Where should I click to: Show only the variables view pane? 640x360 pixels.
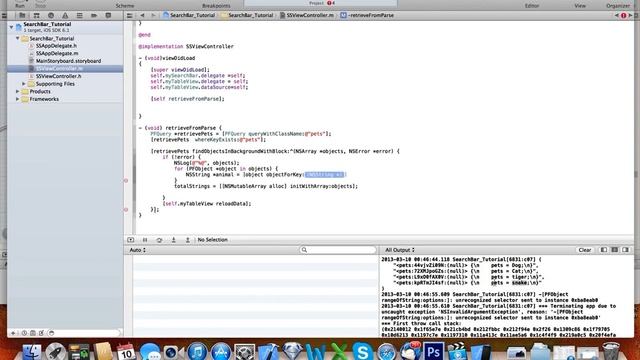tap(604, 250)
